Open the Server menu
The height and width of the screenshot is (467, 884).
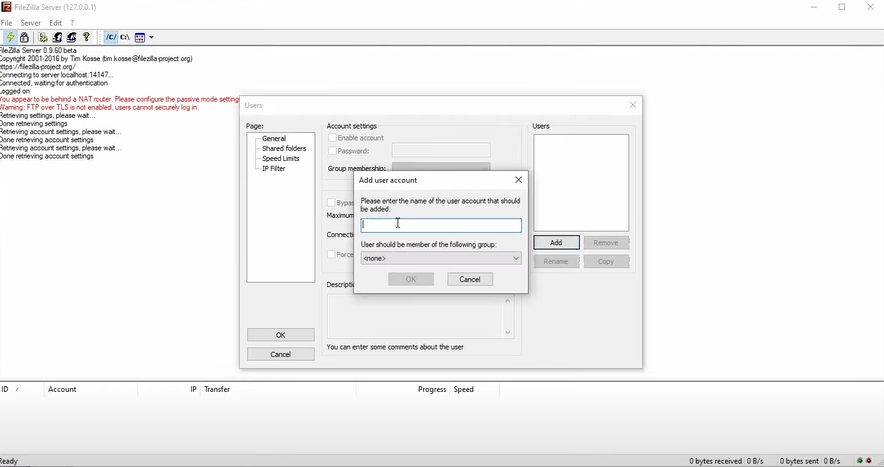click(x=30, y=23)
